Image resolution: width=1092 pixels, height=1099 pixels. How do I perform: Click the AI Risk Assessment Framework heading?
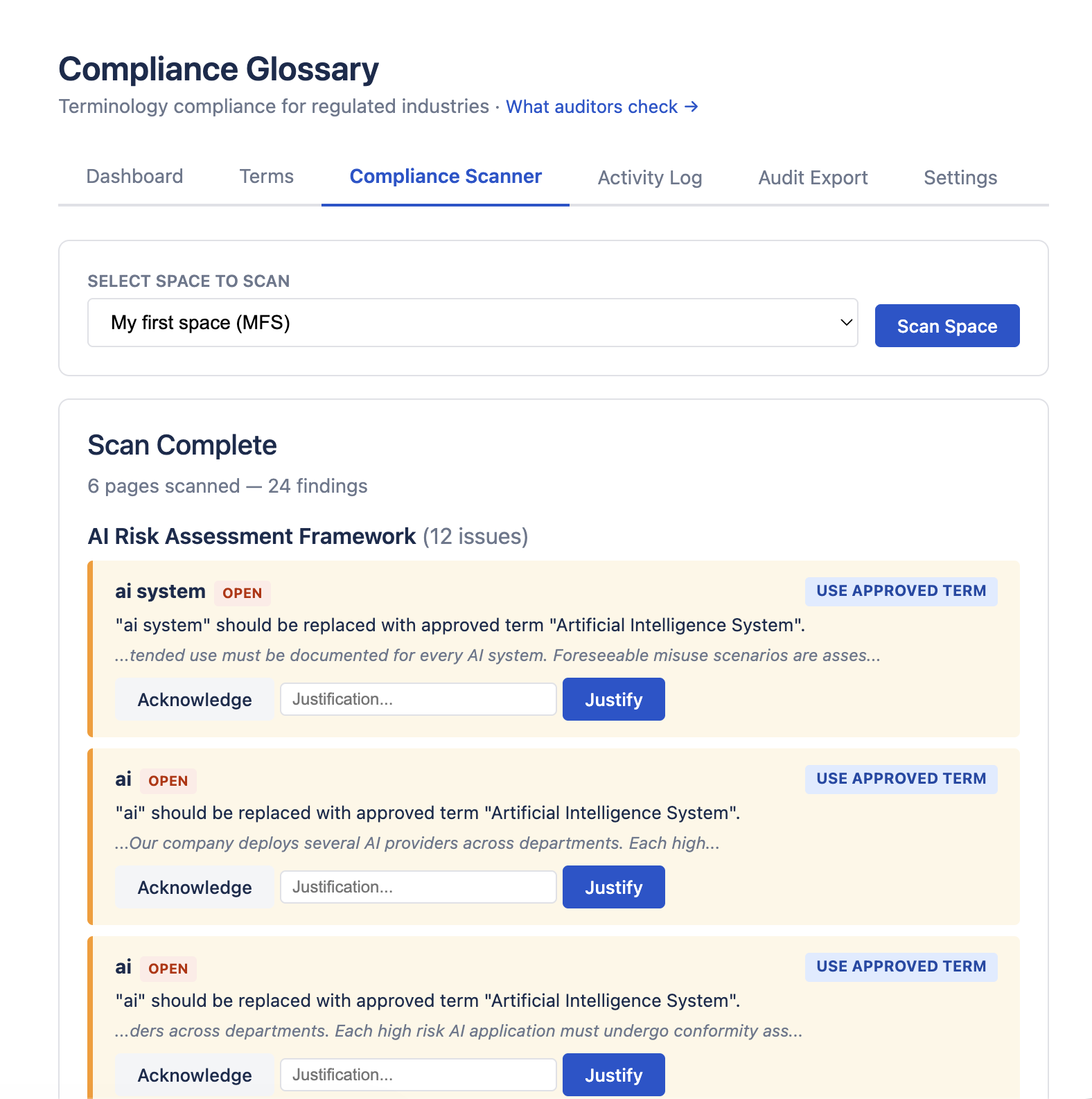point(252,536)
